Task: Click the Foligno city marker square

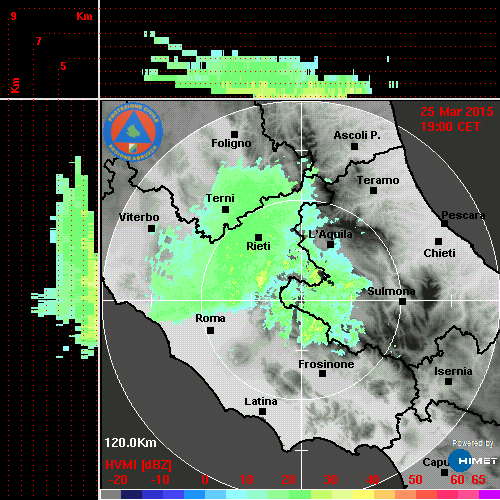Action: coord(234,134)
